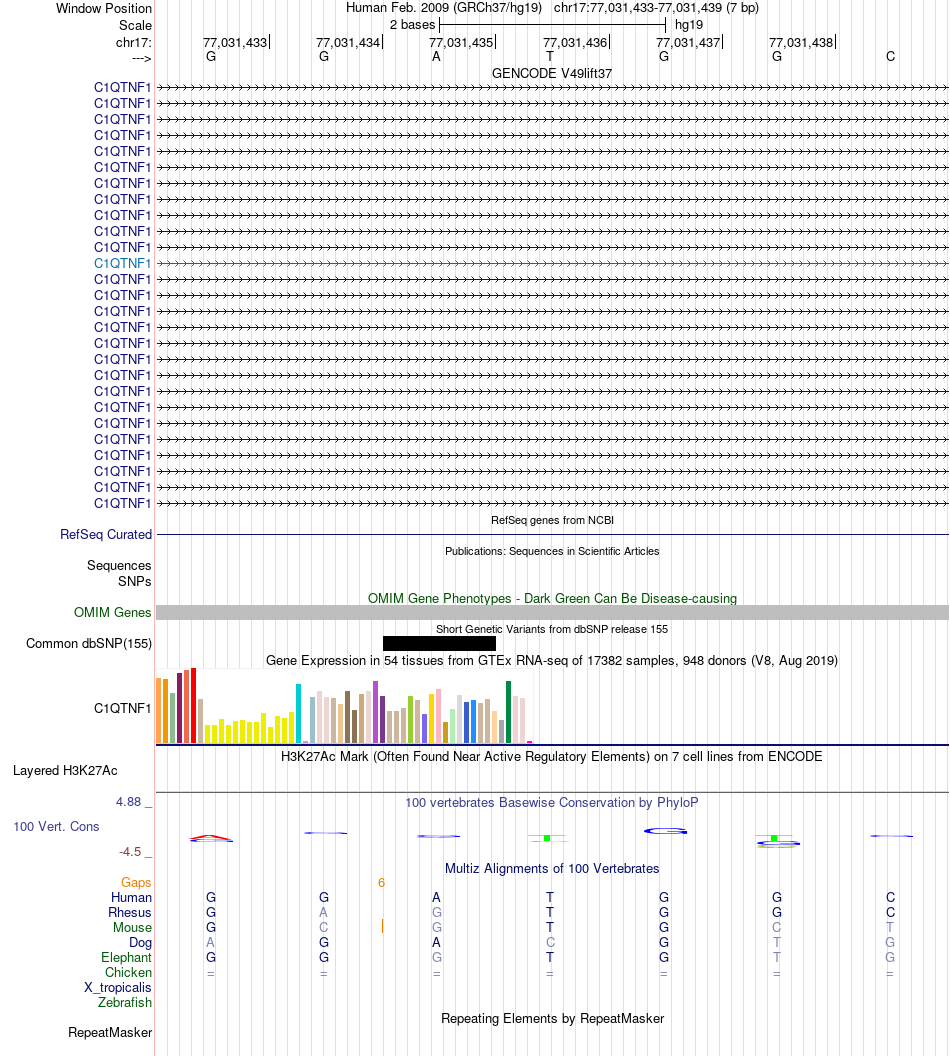
Task: Click the C1QTNF1 label beside the GTEx chart
Action: (123, 708)
